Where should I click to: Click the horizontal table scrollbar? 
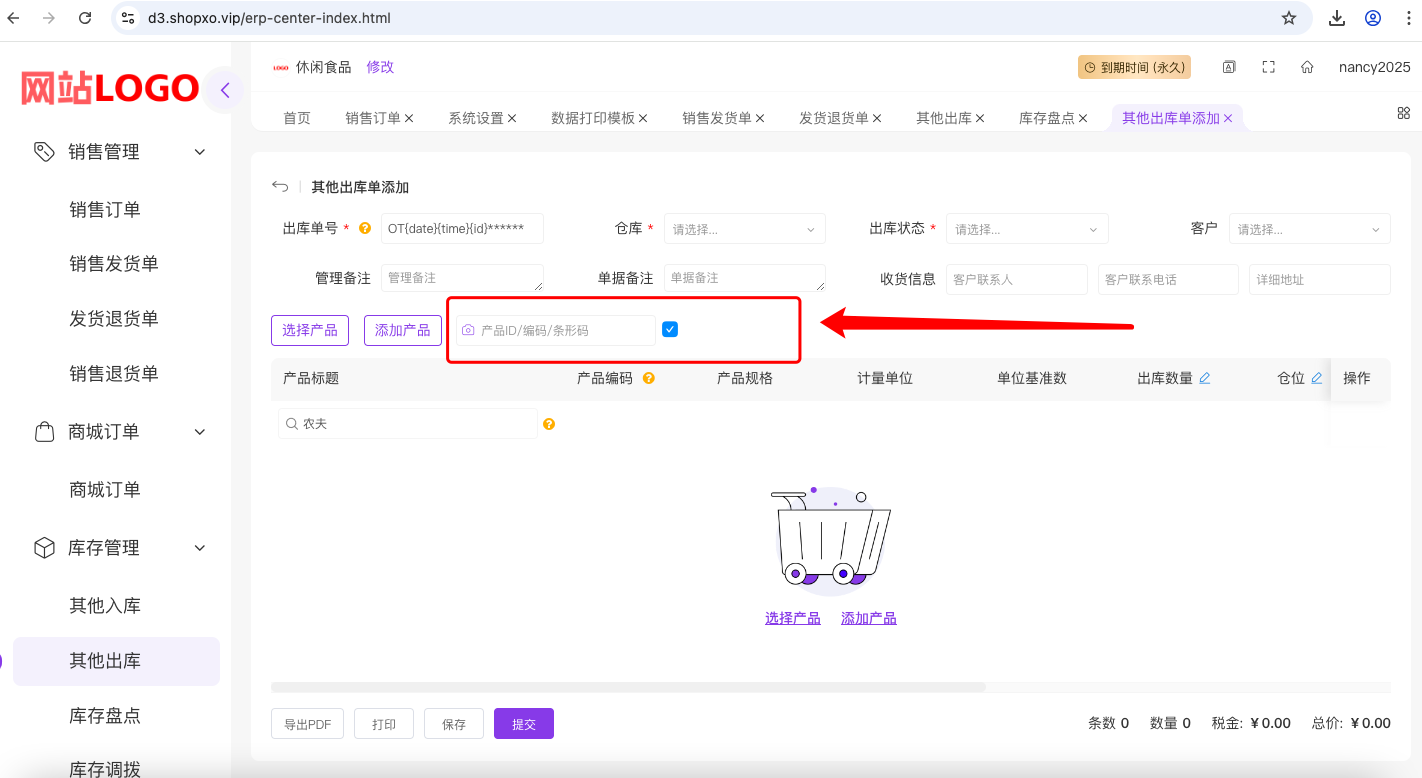(x=628, y=687)
